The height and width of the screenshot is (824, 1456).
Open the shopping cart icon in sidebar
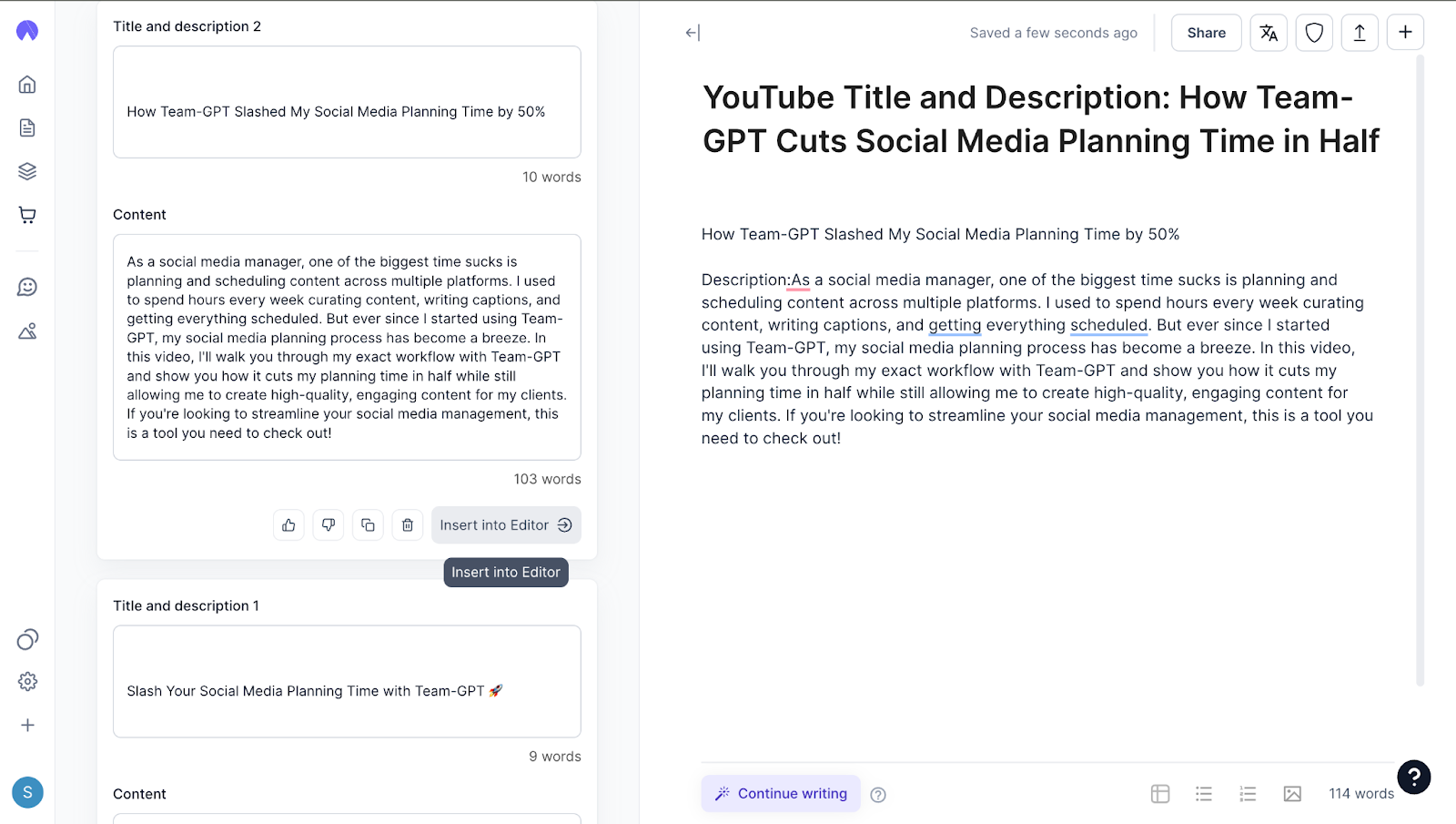(27, 215)
